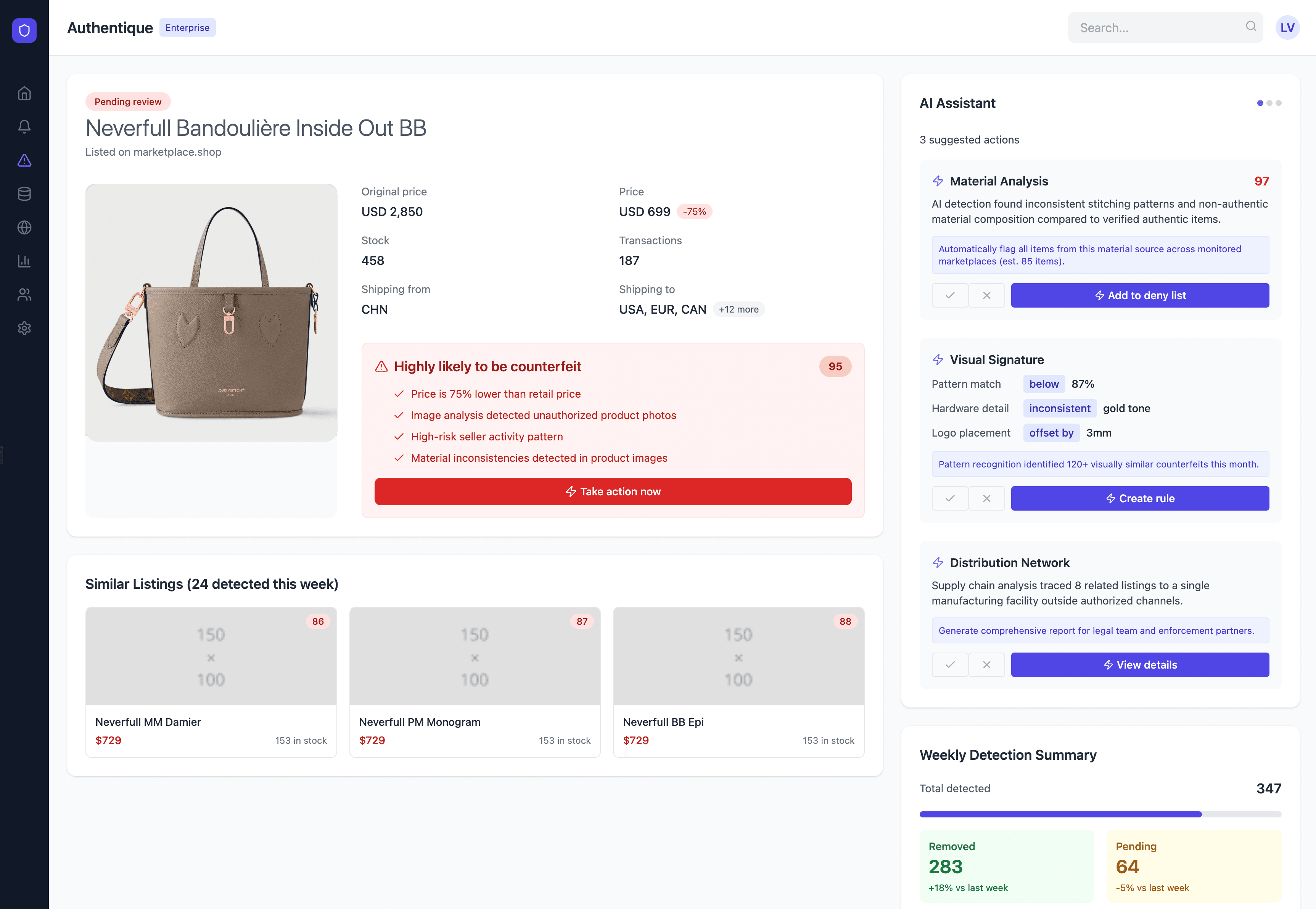Click the Visual Signature lightning icon
Screen dimensions: 1316x909
point(938,359)
